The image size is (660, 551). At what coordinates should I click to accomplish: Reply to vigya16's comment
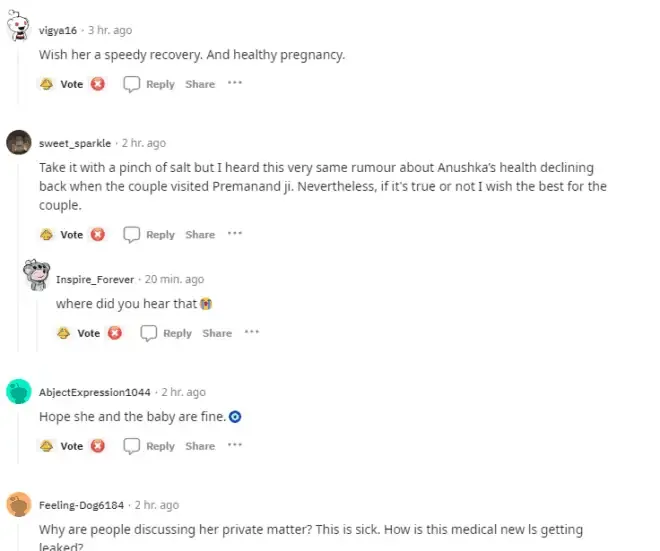[x=149, y=84]
